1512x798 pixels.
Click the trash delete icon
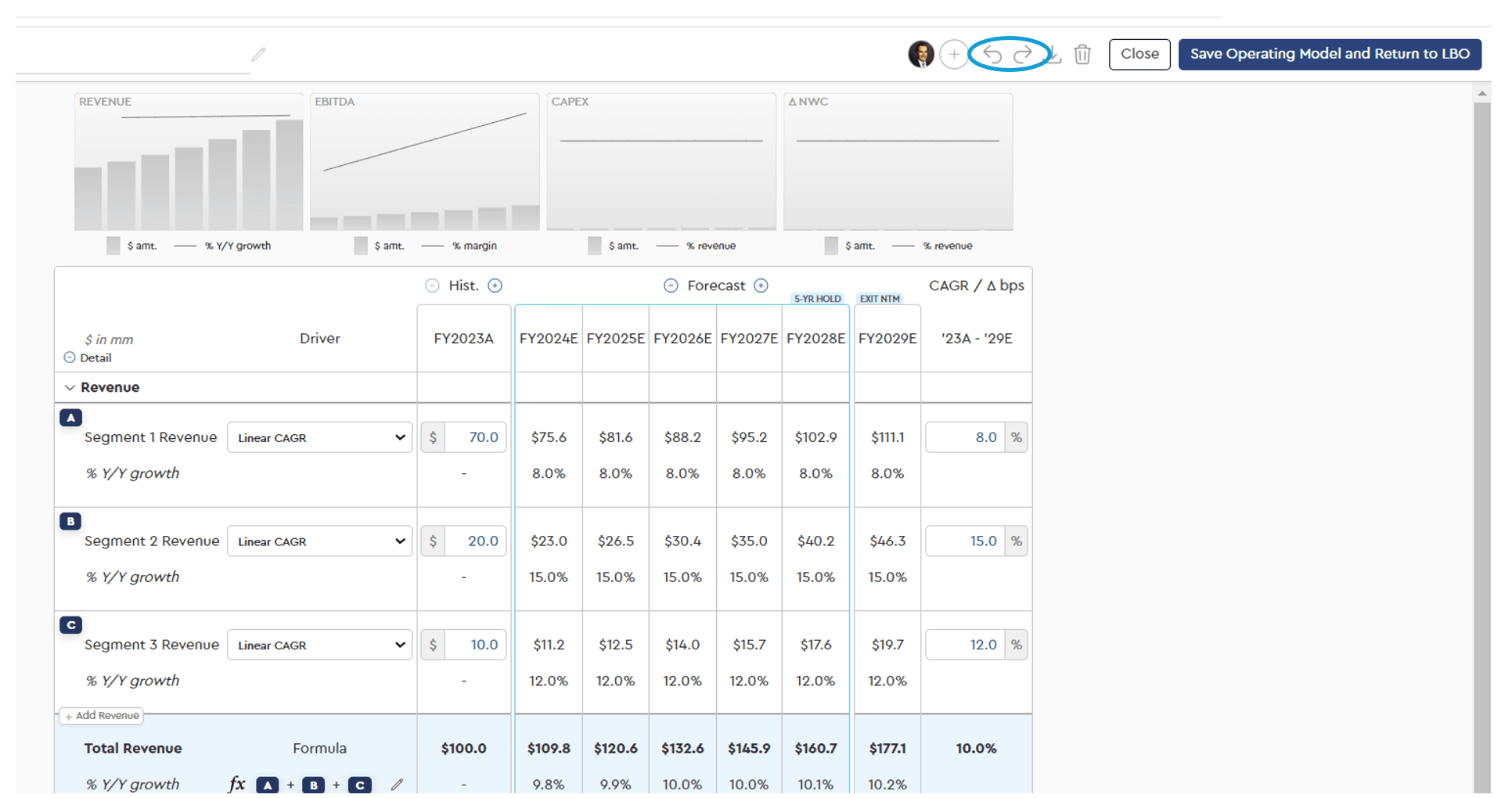(1082, 54)
